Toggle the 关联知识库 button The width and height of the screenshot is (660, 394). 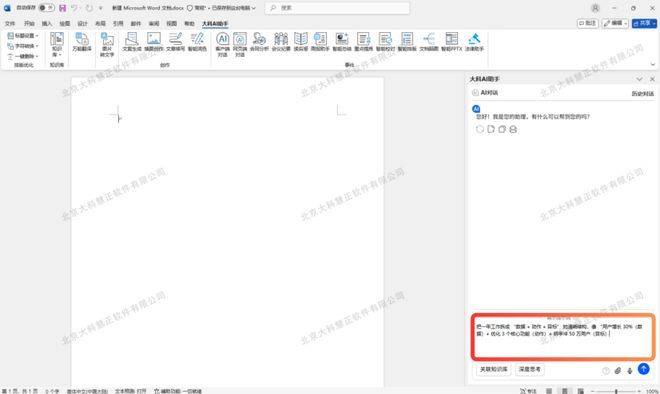coord(494,369)
